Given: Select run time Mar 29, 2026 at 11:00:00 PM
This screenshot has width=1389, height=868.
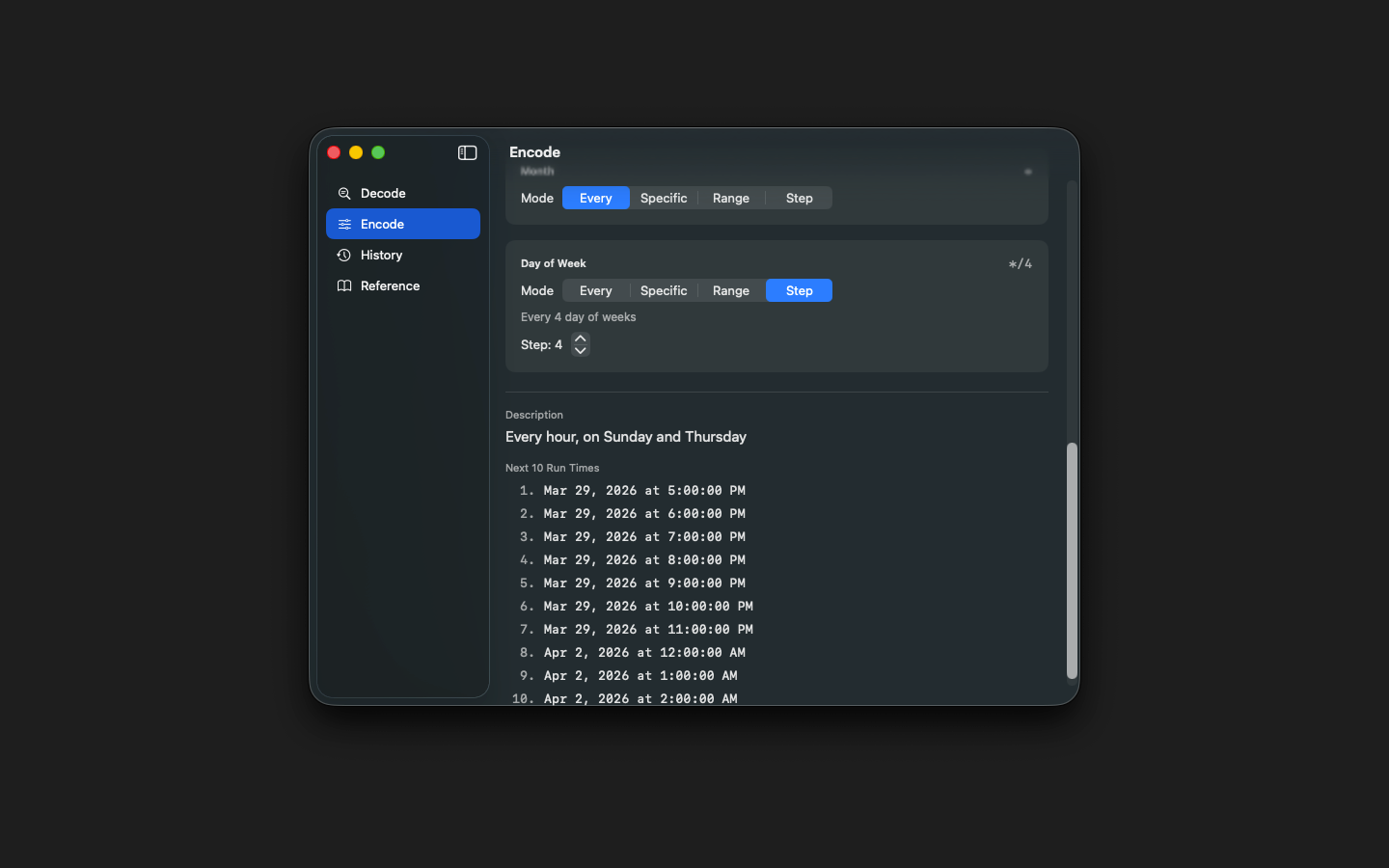Looking at the screenshot, I should 648,630.
